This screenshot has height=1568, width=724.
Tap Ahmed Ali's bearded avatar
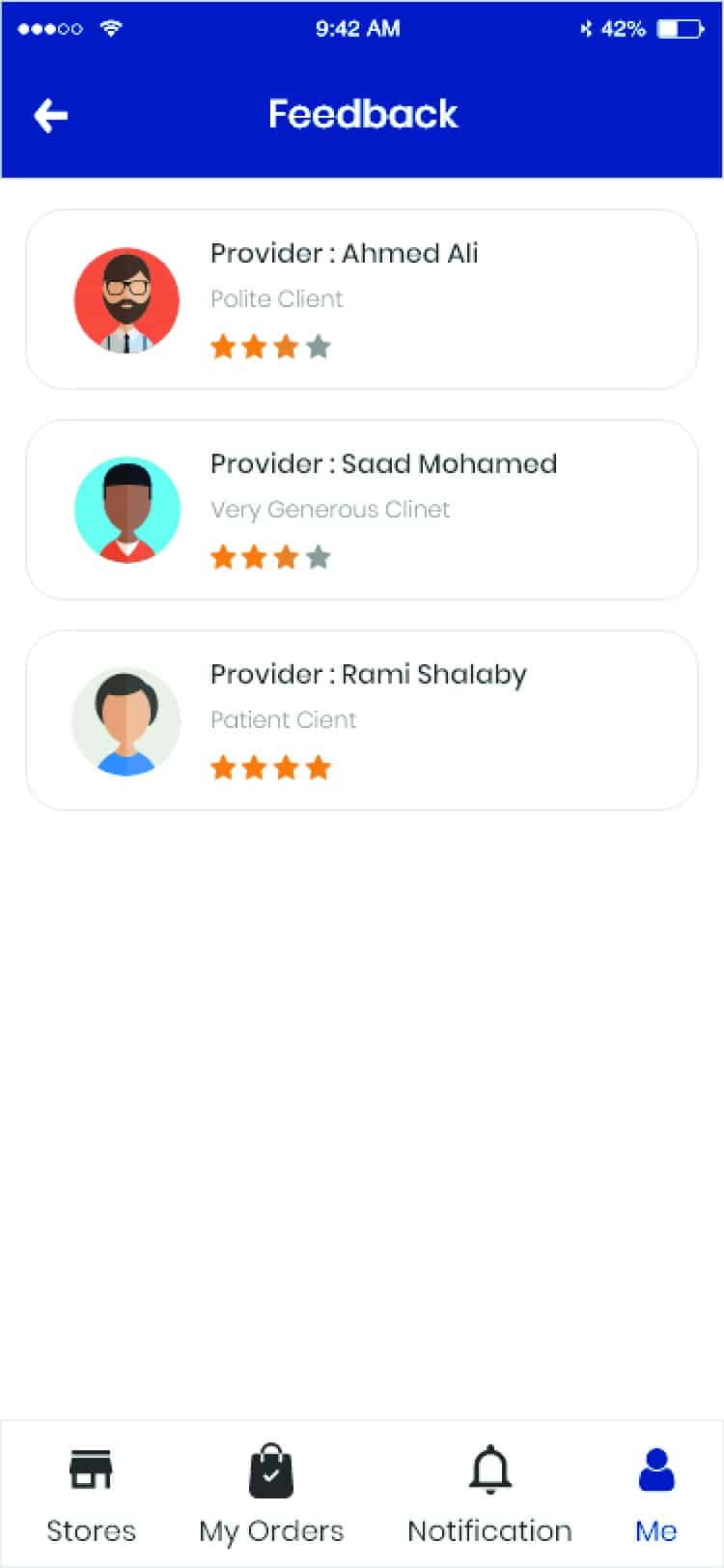tap(126, 300)
